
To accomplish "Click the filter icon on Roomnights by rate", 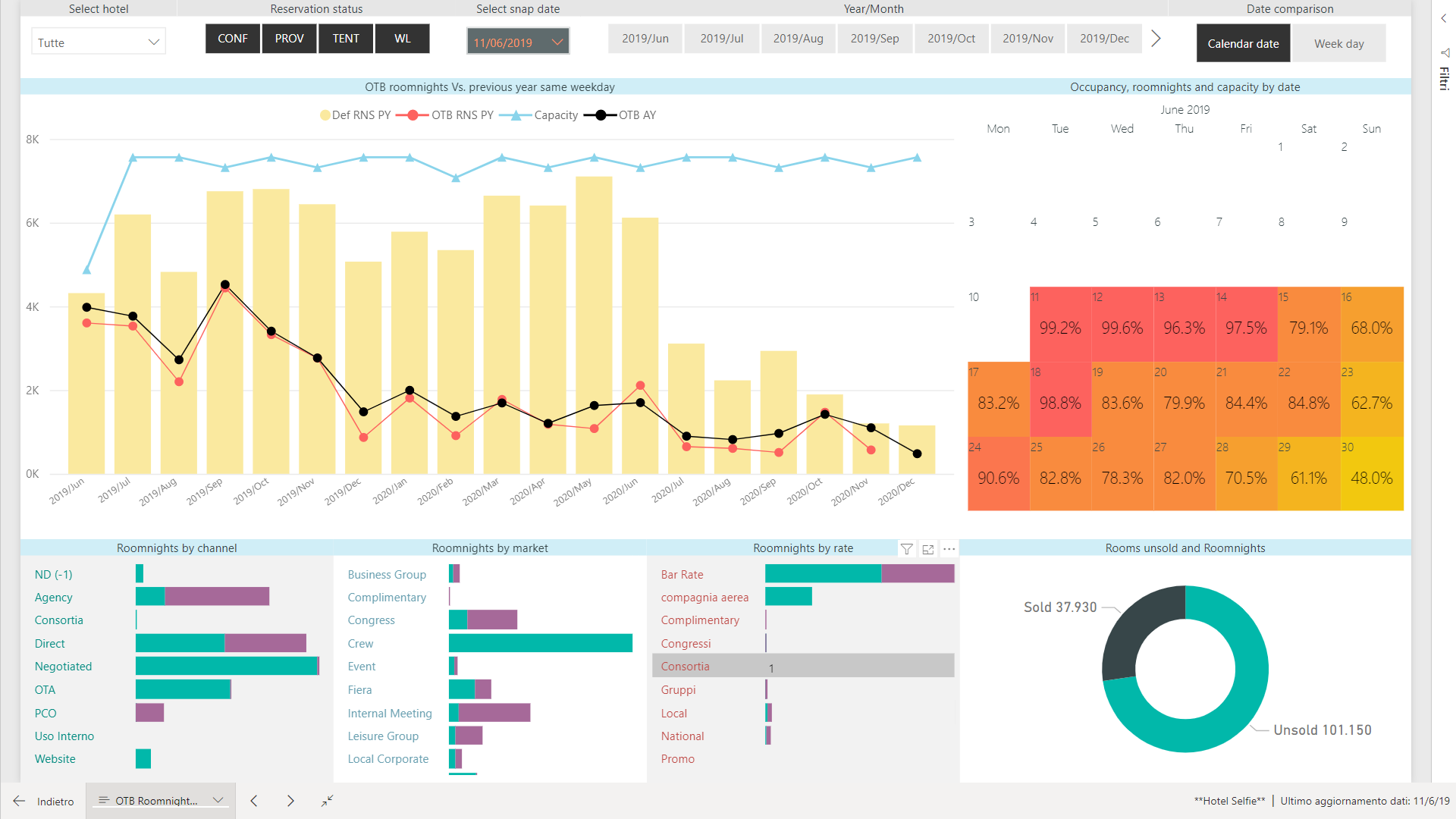I will pyautogui.click(x=906, y=549).
